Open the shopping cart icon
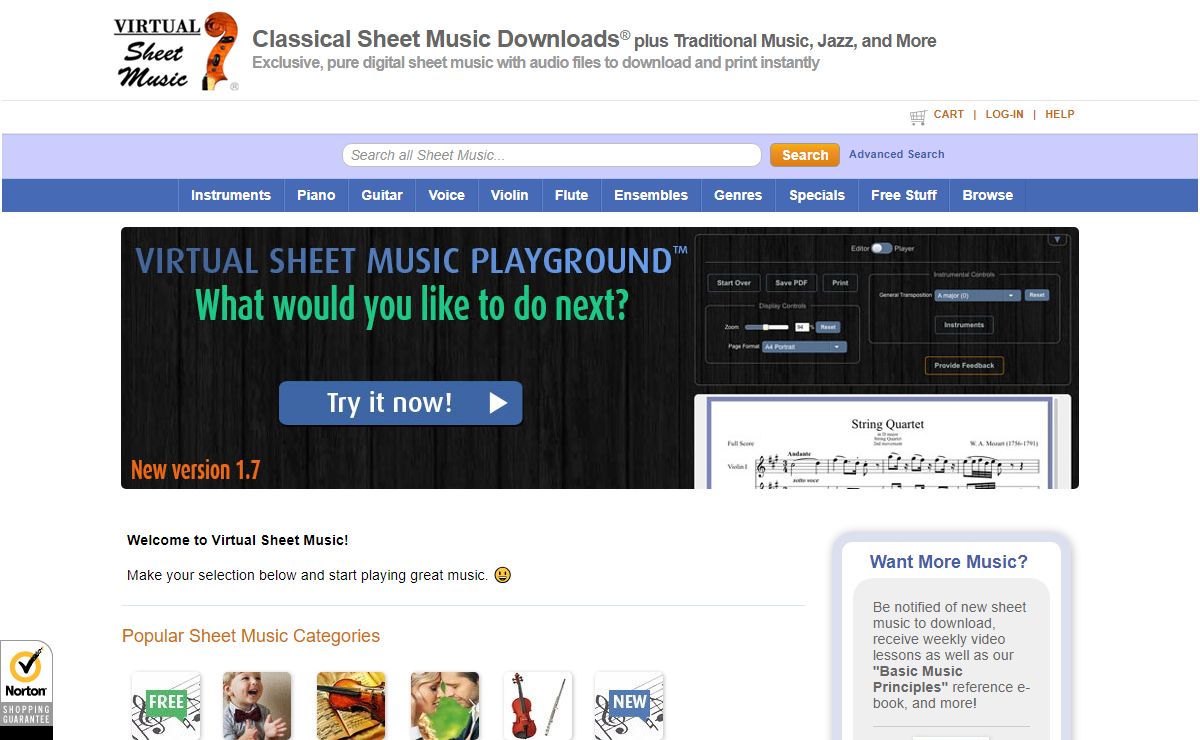The image size is (1200, 740). point(918,116)
